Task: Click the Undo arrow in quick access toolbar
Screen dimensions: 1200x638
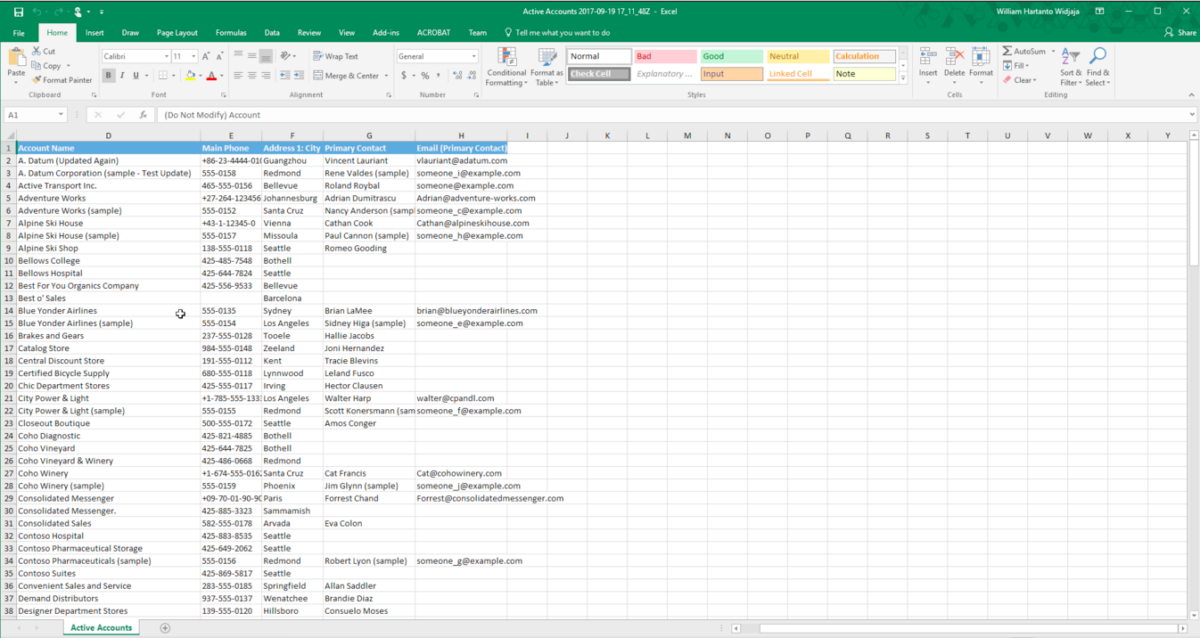Action: click(36, 11)
